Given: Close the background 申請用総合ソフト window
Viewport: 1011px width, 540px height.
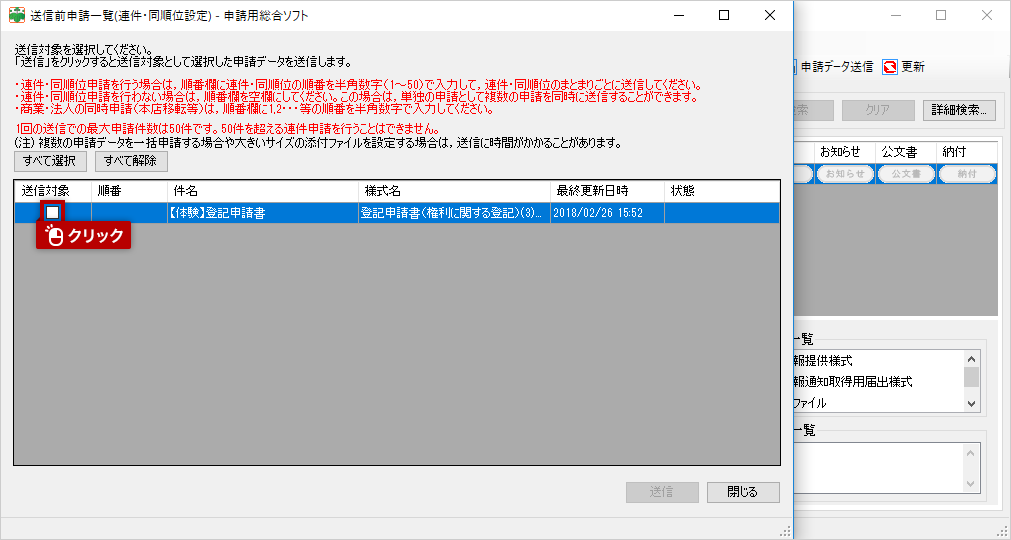Looking at the screenshot, I should coord(987,15).
